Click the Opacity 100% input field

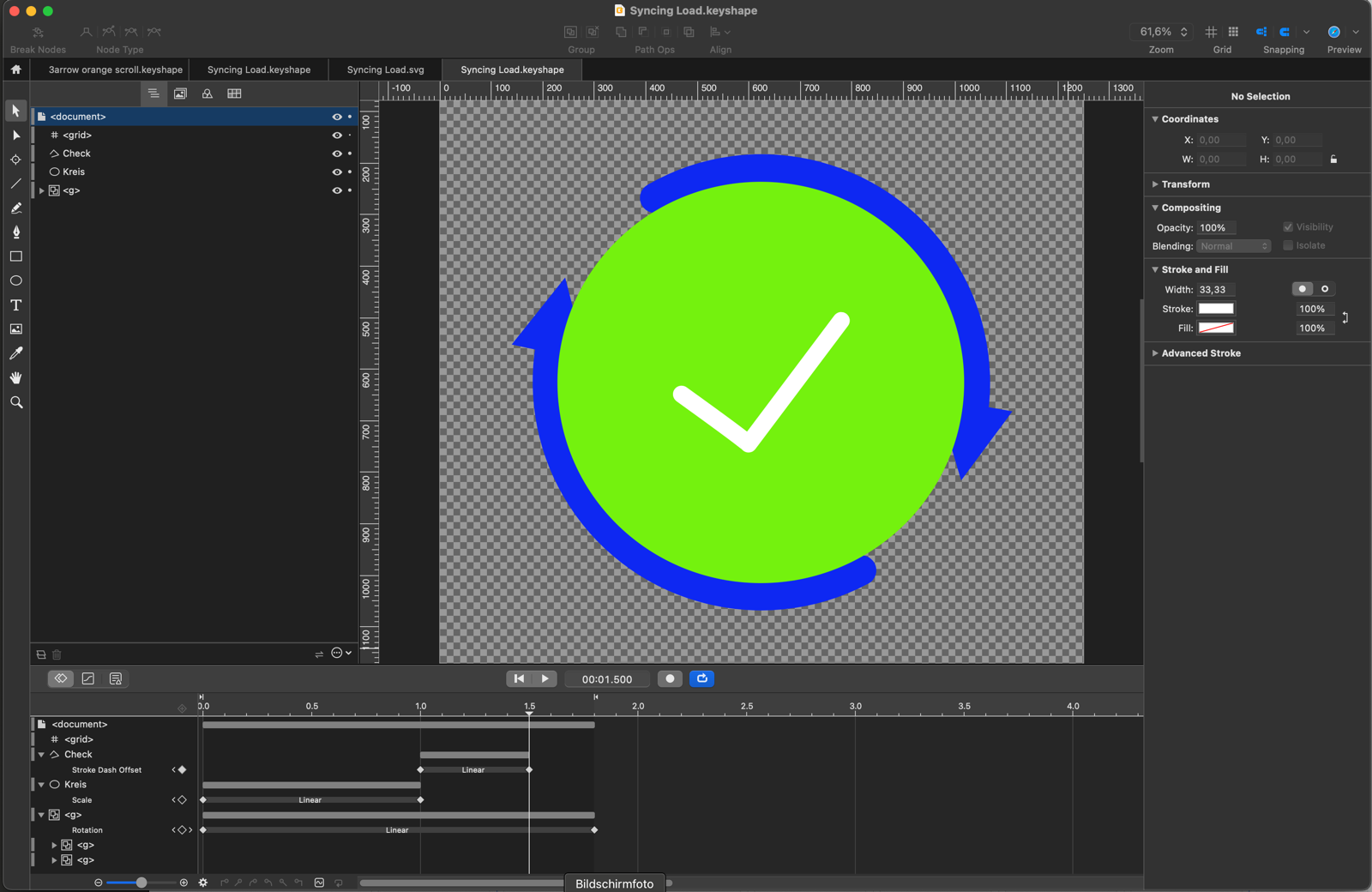point(1216,228)
